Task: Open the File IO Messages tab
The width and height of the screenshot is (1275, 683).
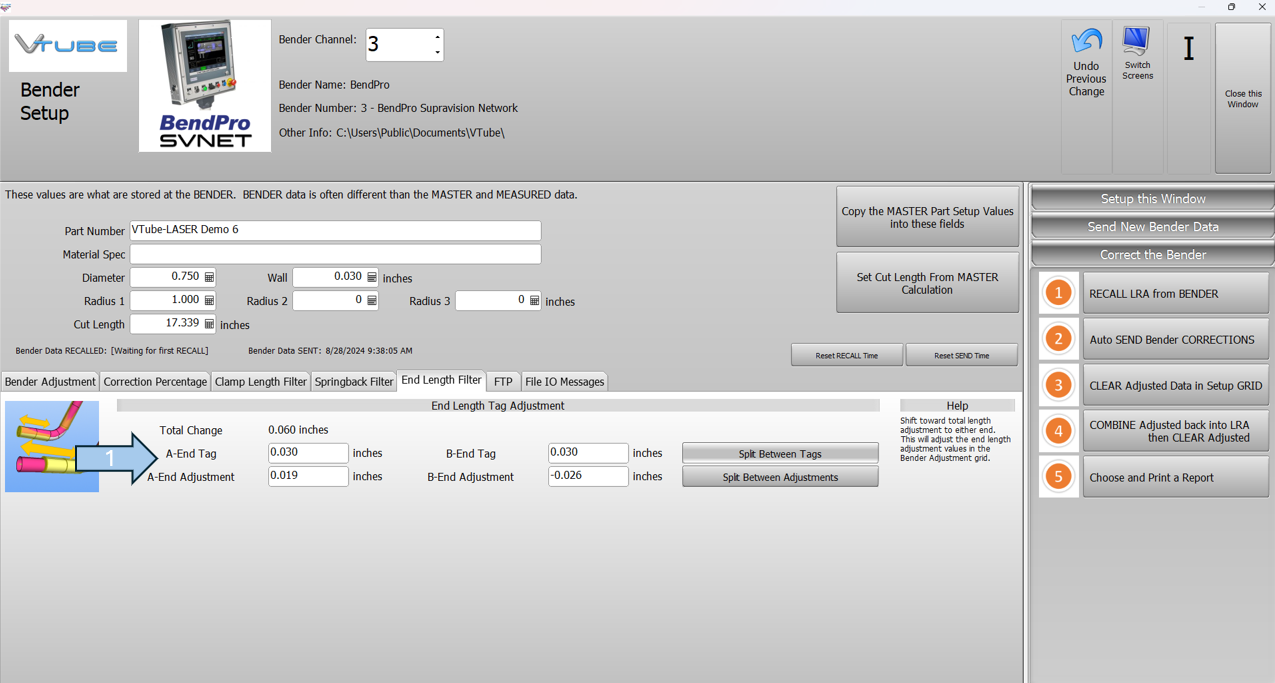Action: tap(565, 382)
